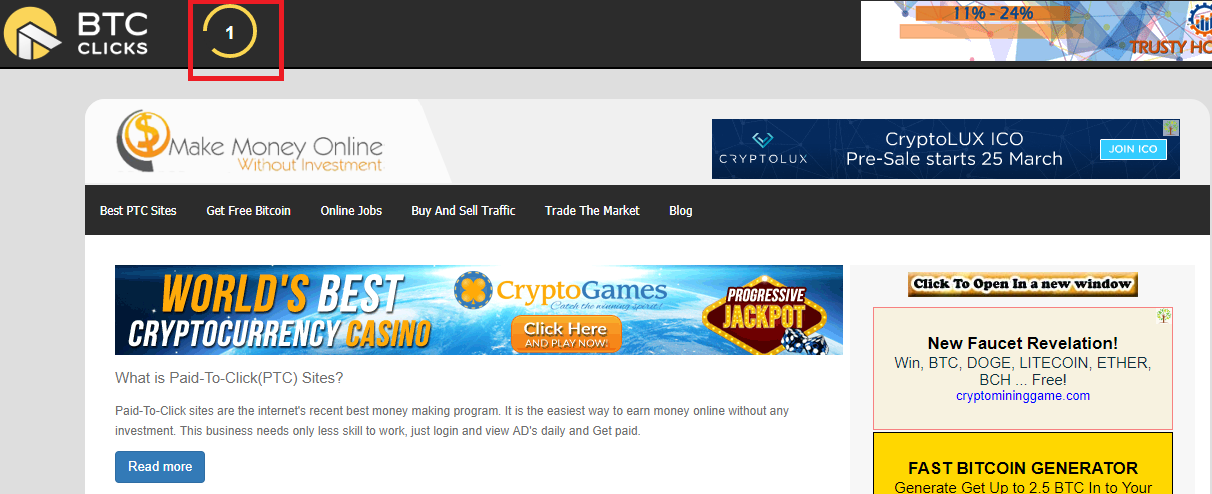Click the CryptoGames casino banner
This screenshot has width=1212, height=494.
click(479, 310)
